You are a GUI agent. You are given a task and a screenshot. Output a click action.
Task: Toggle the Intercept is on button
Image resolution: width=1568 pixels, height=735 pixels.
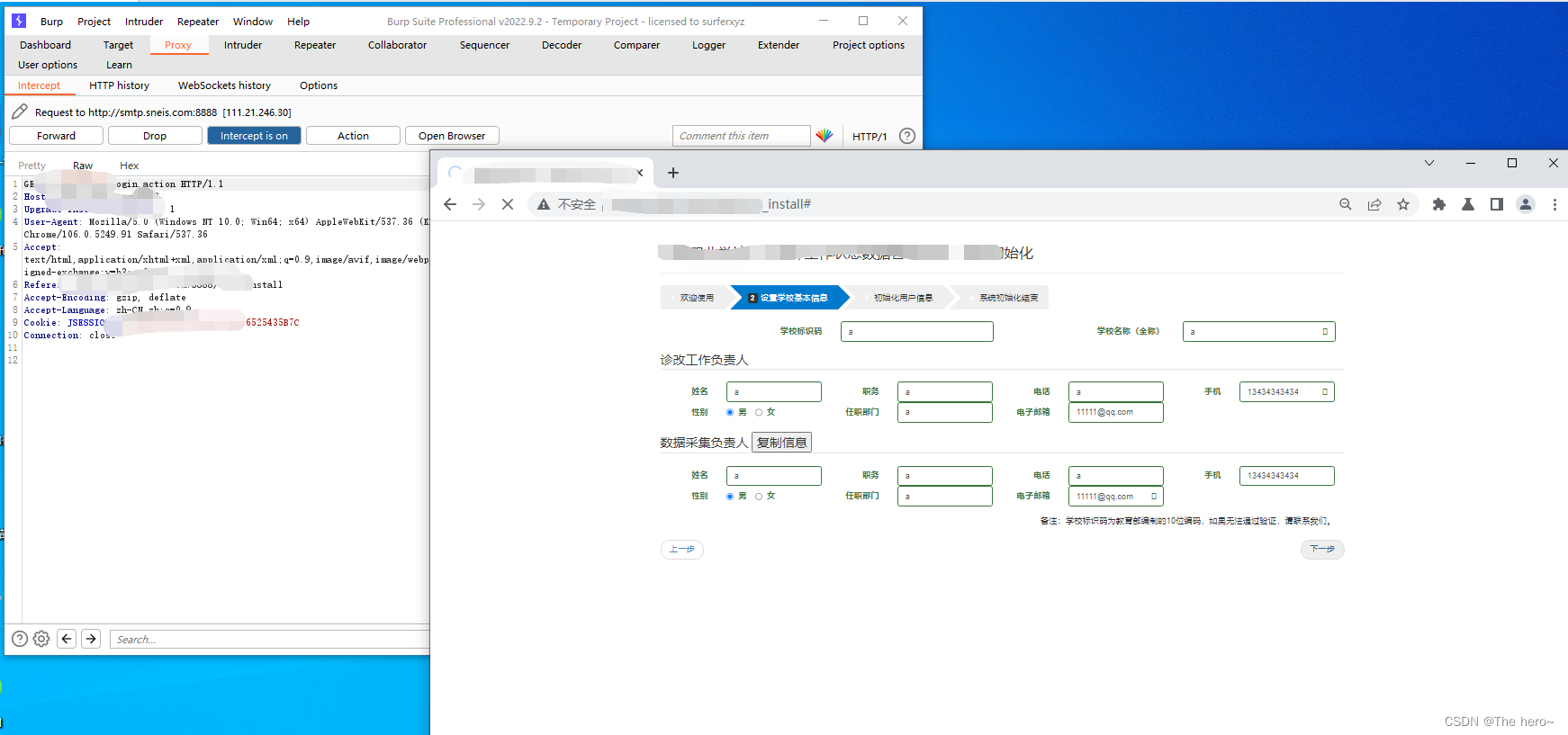pos(254,136)
